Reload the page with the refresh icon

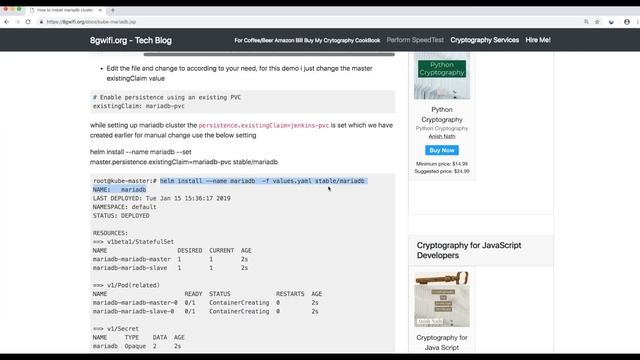[x=28, y=22]
